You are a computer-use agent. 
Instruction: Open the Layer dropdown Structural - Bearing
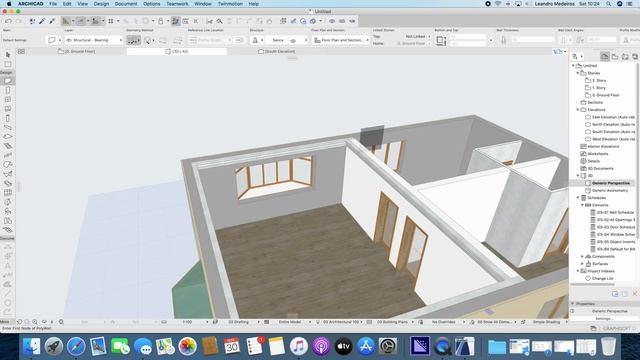(x=94, y=40)
